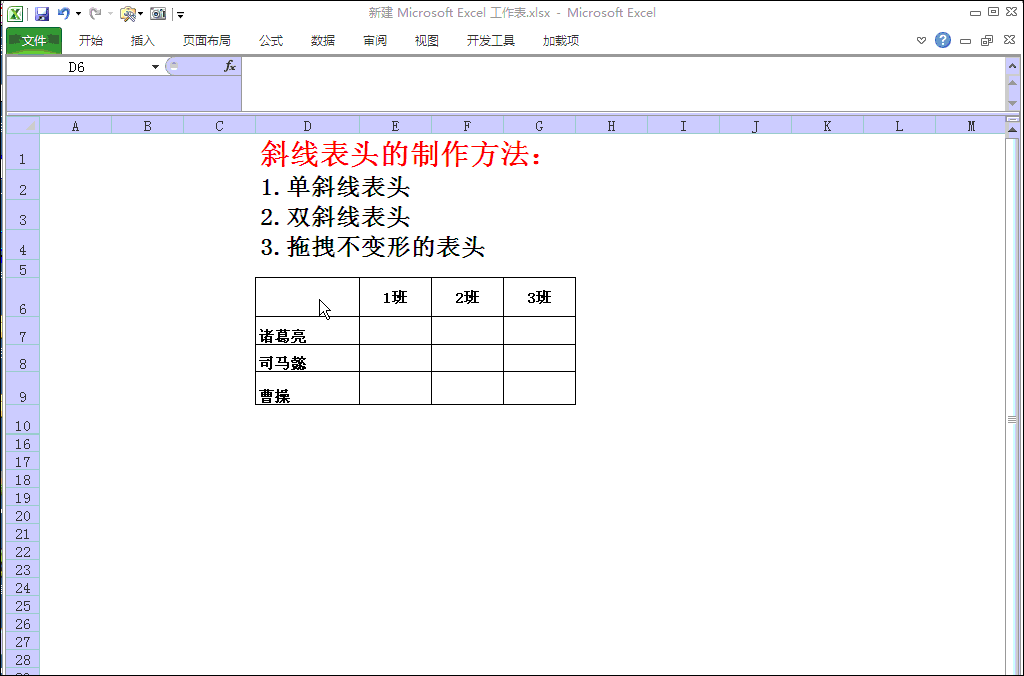The image size is (1024, 676).
Task: Switch to the 开发工具 tab
Action: pyautogui.click(x=490, y=40)
